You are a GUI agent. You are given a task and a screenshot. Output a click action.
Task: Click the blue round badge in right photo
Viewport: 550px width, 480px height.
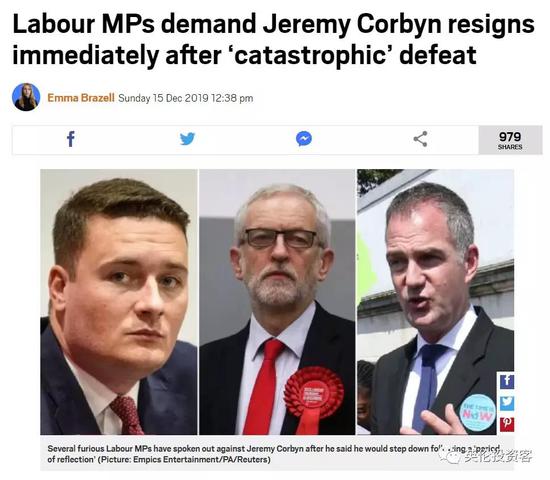[477, 413]
